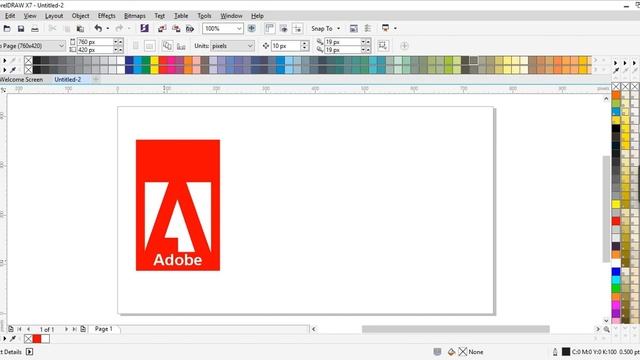The width and height of the screenshot is (640, 360).
Task: Toggle the Show guidelines button
Action: click(x=297, y=28)
